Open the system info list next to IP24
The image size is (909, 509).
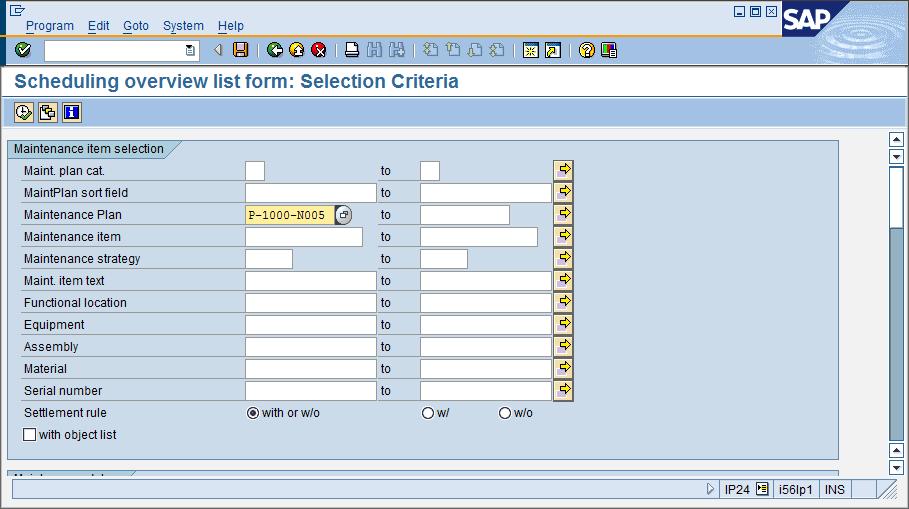click(x=762, y=489)
